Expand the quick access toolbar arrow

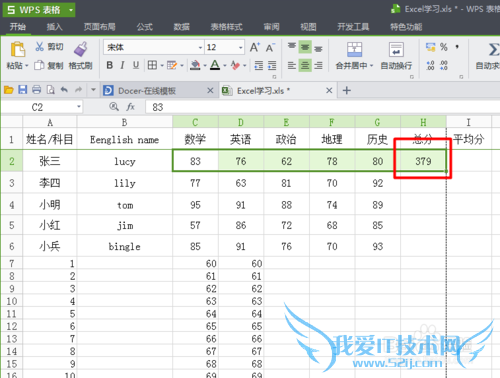pyautogui.click(x=93, y=90)
